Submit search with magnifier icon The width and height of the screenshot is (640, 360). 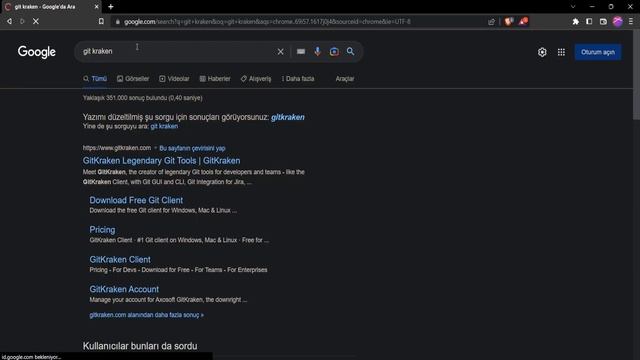(351, 51)
